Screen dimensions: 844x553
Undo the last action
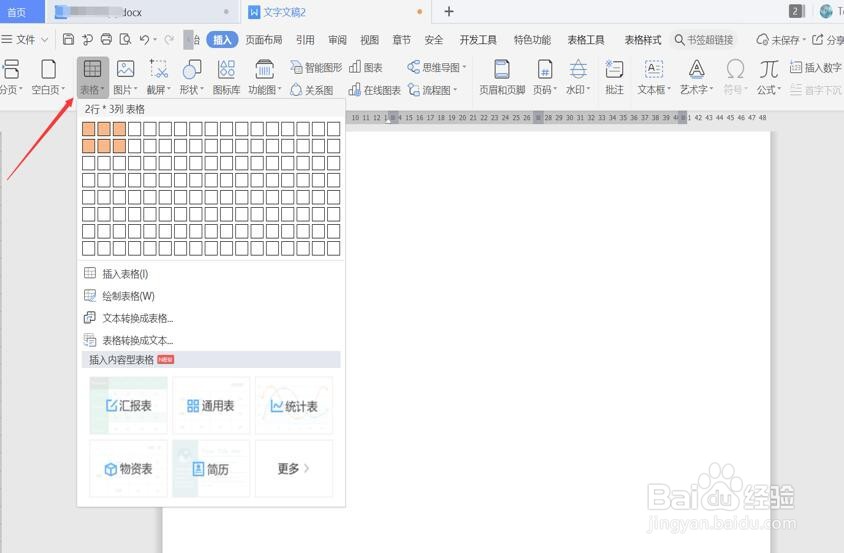tap(144, 39)
